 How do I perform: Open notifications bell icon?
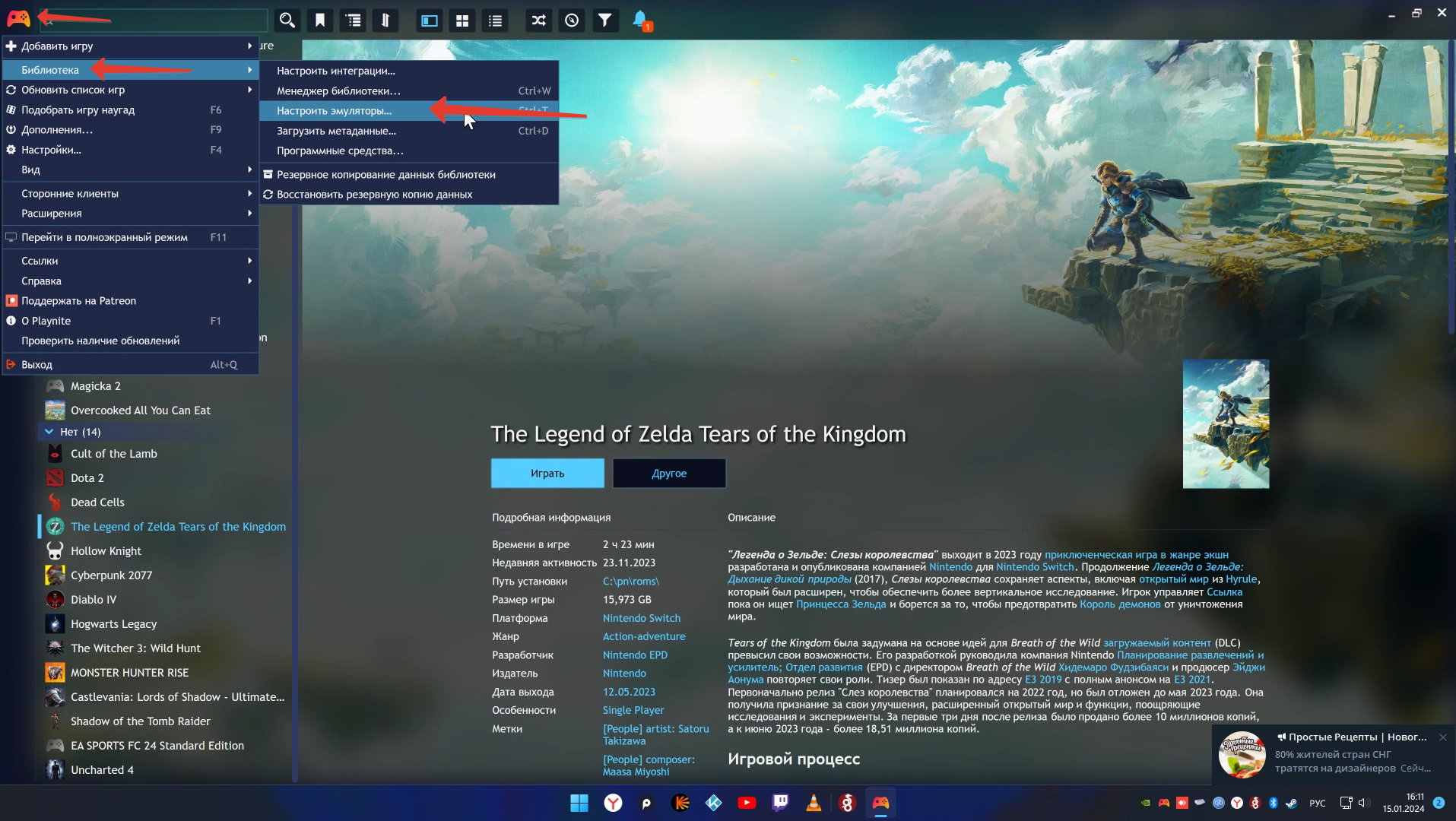pyautogui.click(x=640, y=20)
